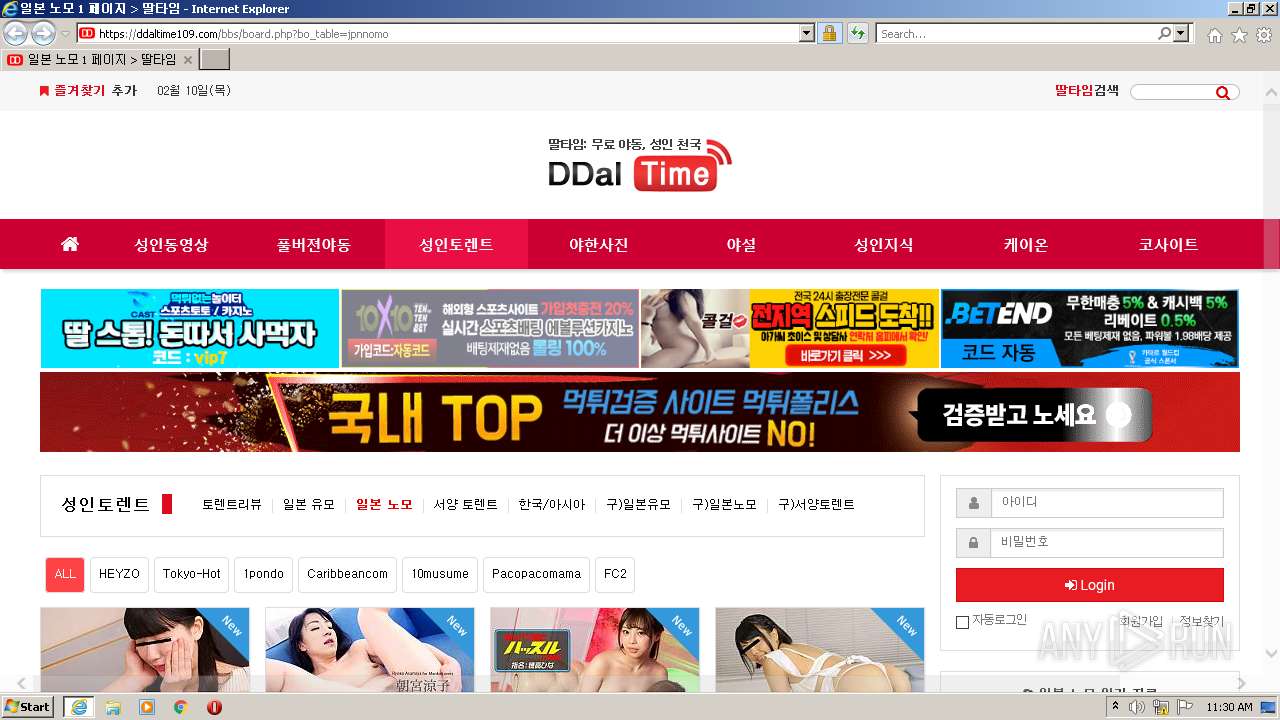Click the red Login button

(1090, 585)
